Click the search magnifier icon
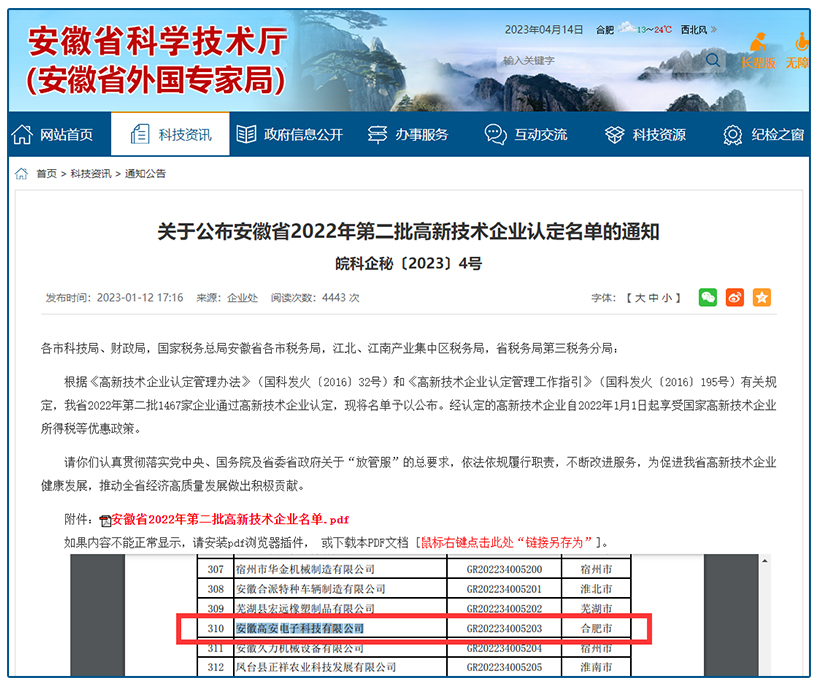Screen dimensions: 818x686 [x=712, y=60]
